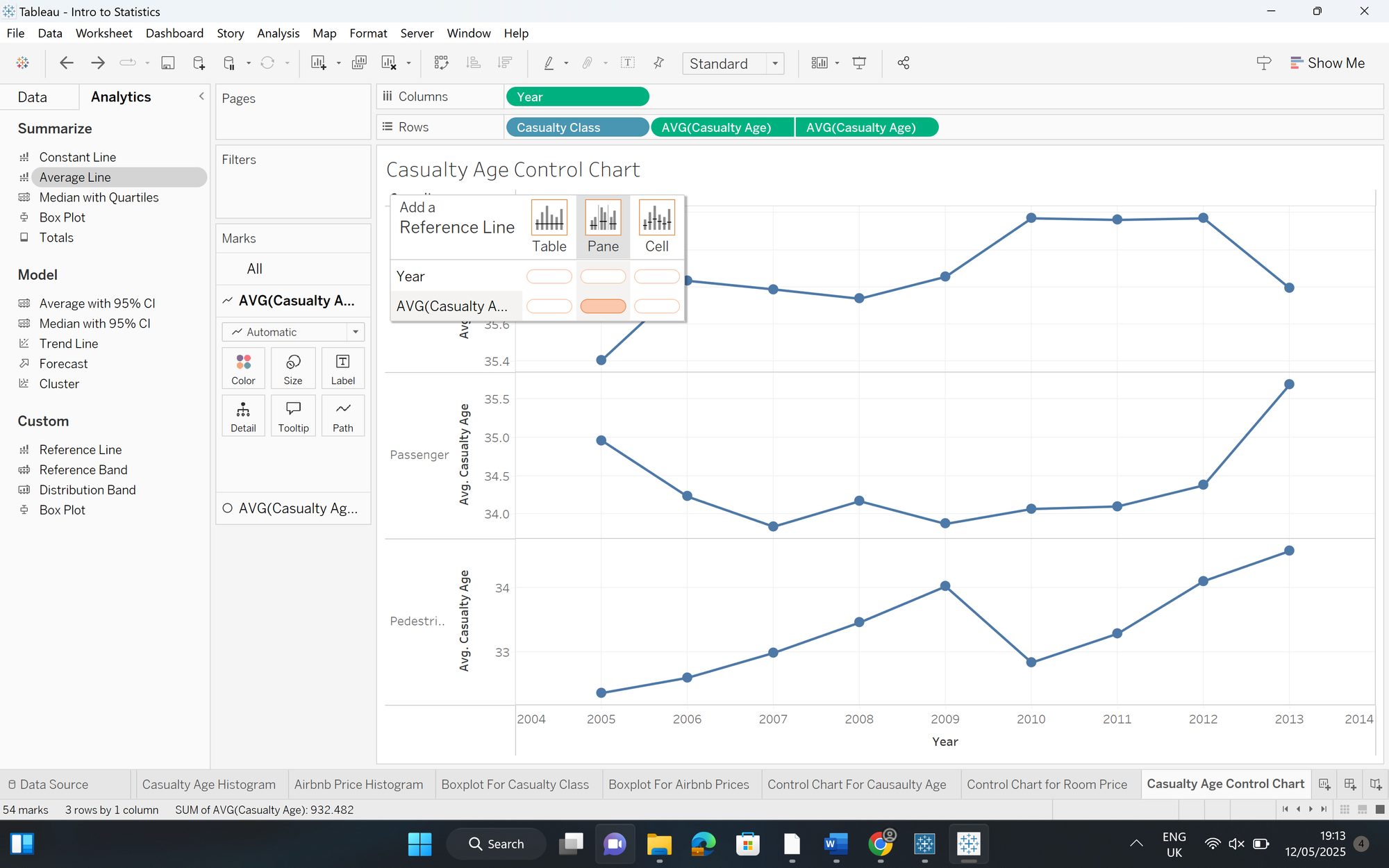Select Forecast in Model section
This screenshot has width=1389, height=868.
[x=63, y=364]
